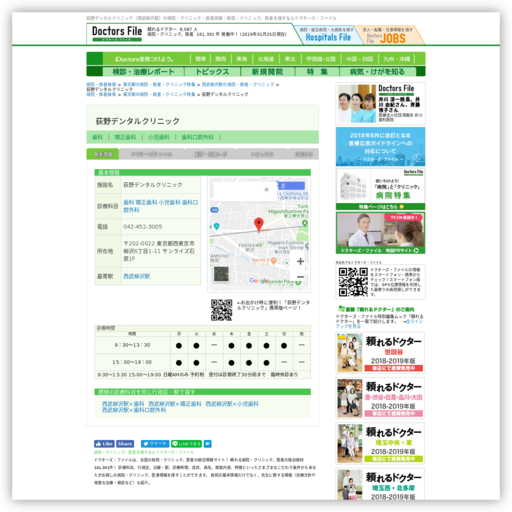Click the clinic mobile page QR code
512x512 pixels.
tap(221, 310)
